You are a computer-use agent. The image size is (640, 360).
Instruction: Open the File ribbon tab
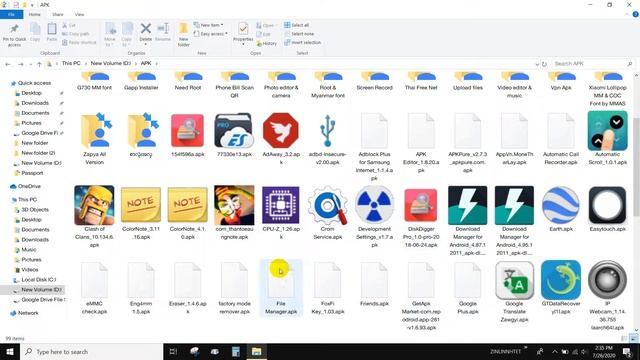(x=11, y=14)
